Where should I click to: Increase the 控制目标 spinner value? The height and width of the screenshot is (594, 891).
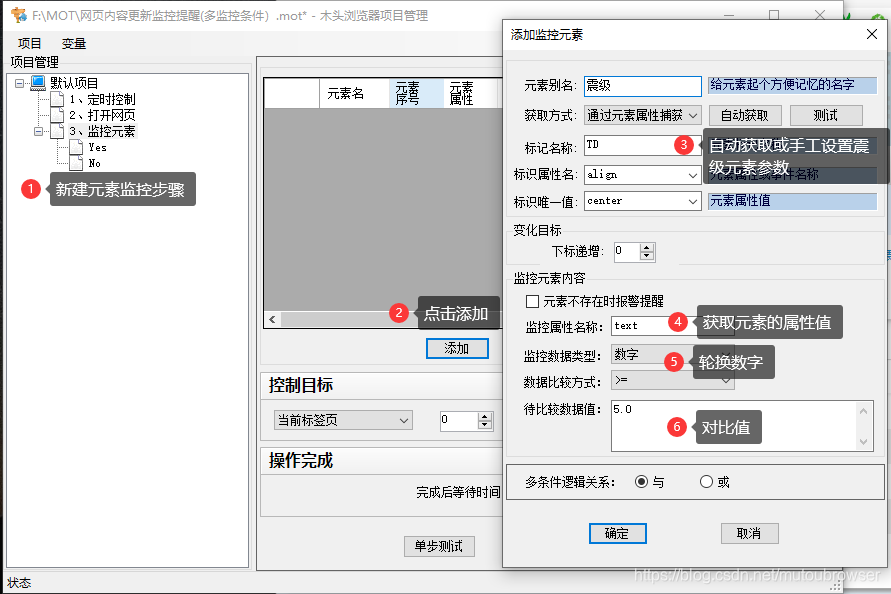pos(485,417)
